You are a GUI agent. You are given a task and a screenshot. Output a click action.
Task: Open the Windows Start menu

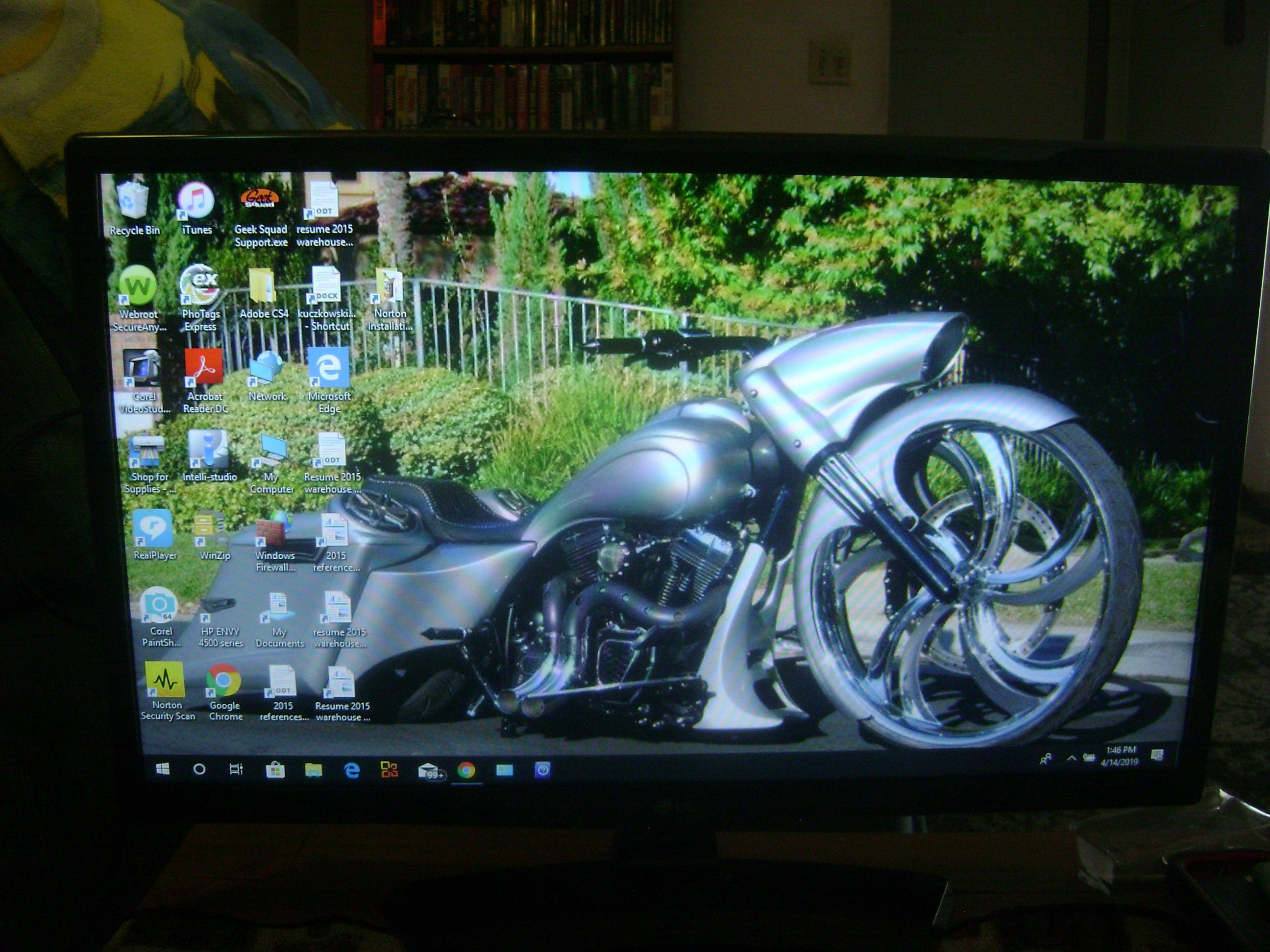point(163,769)
